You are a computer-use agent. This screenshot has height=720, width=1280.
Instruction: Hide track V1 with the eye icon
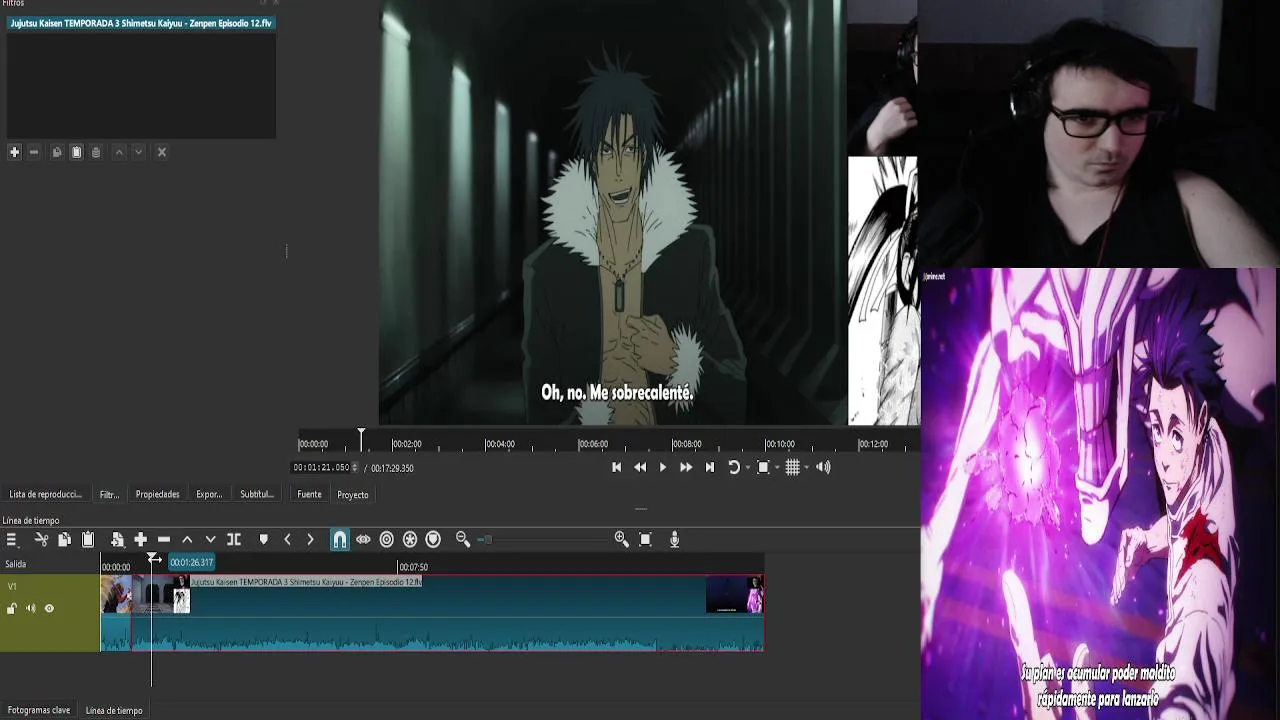49,608
